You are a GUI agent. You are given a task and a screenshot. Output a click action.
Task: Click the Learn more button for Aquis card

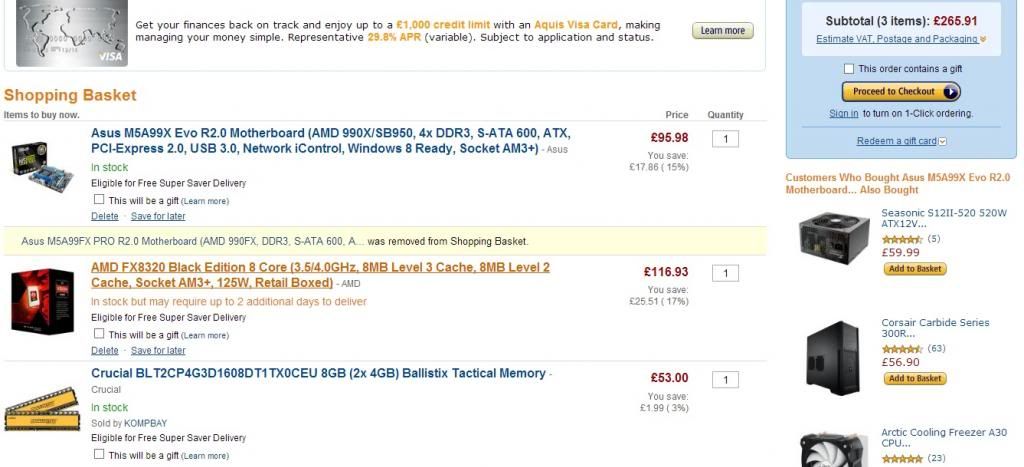(722, 31)
